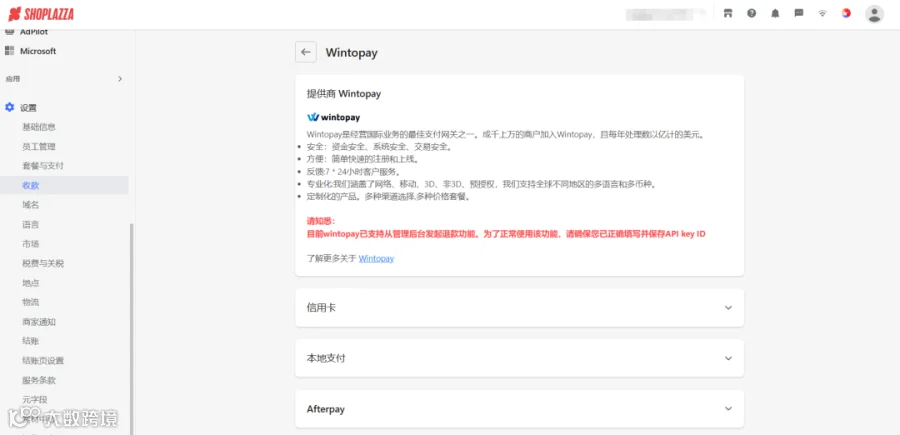The height and width of the screenshot is (435, 900).
Task: Click the Shoplazza logo
Action: coord(41,14)
